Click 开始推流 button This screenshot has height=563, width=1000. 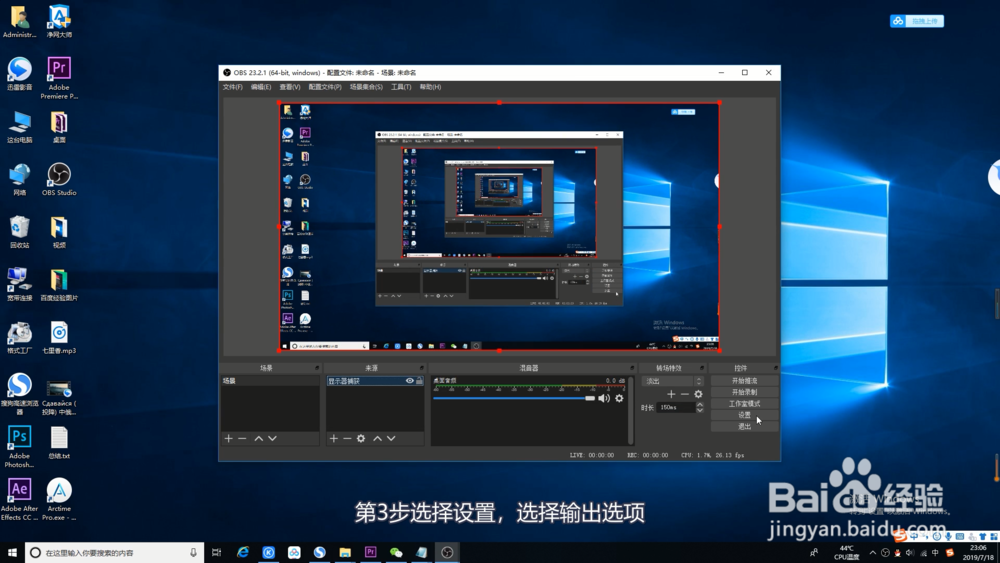coord(744,381)
